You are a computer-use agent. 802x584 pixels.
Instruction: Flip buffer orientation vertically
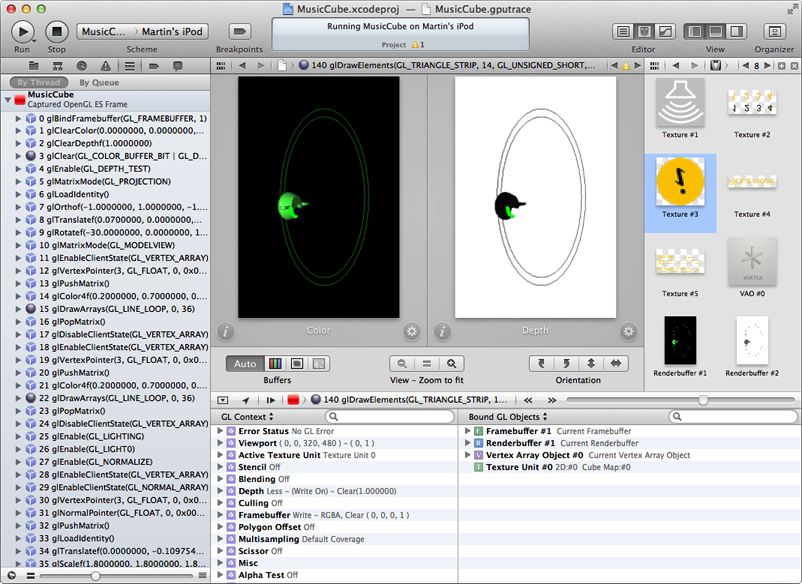591,364
